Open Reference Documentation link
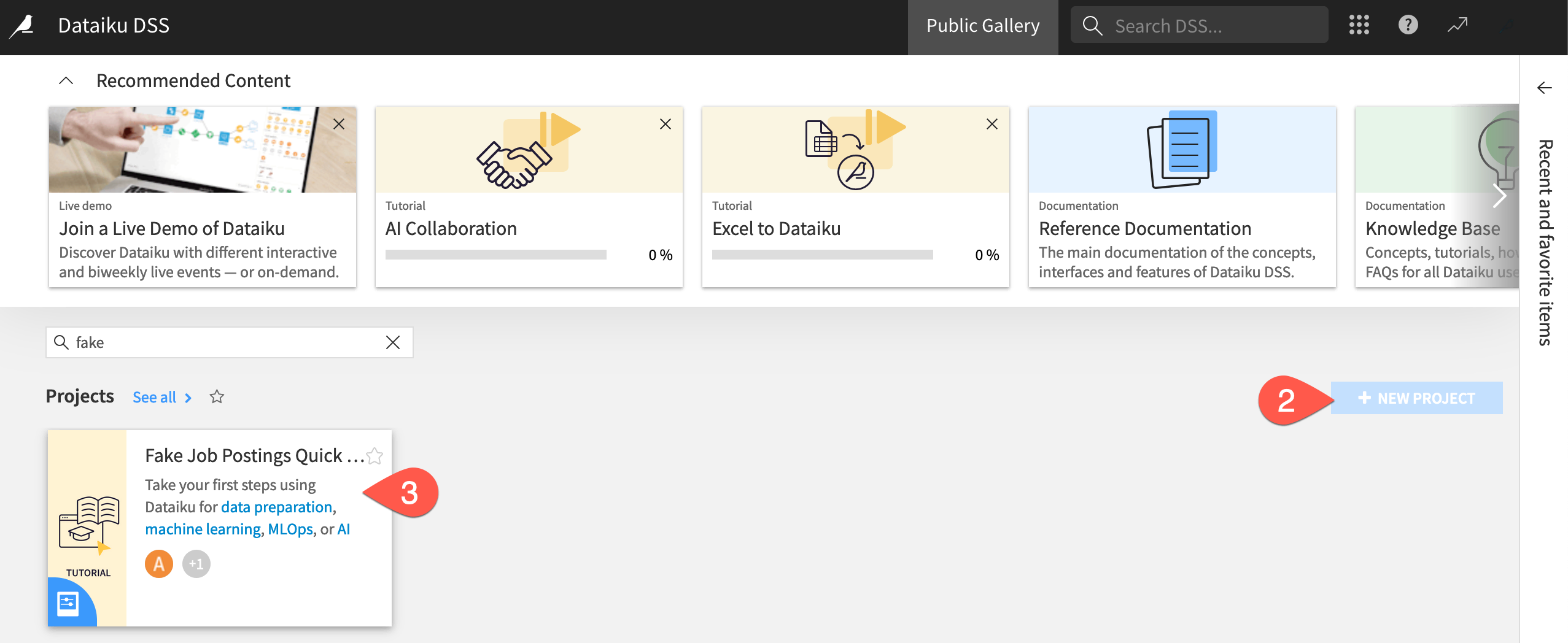The height and width of the screenshot is (643, 1568). (x=1144, y=228)
